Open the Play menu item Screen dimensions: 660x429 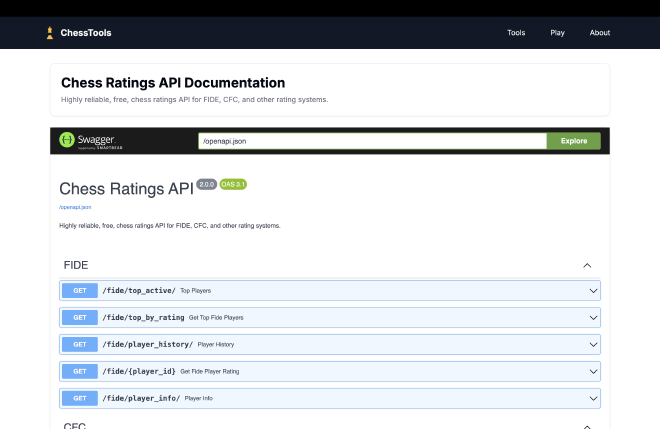557,33
